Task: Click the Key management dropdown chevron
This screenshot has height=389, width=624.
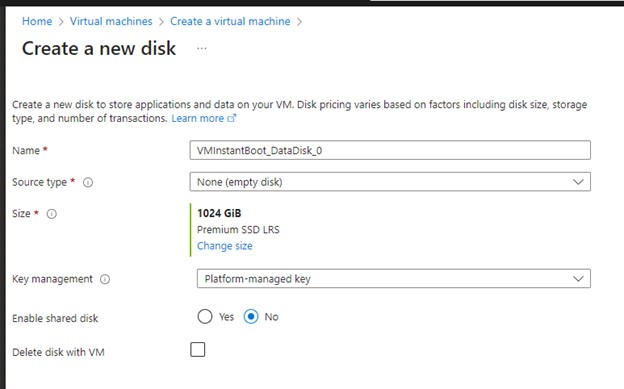Action: (x=578, y=279)
